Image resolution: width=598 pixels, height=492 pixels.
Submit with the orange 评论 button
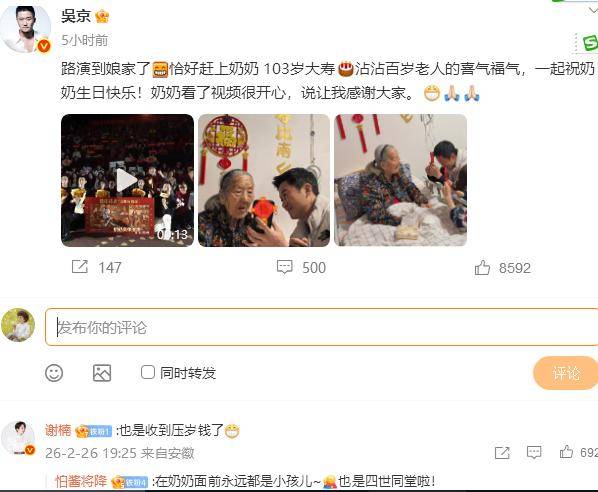(x=566, y=373)
